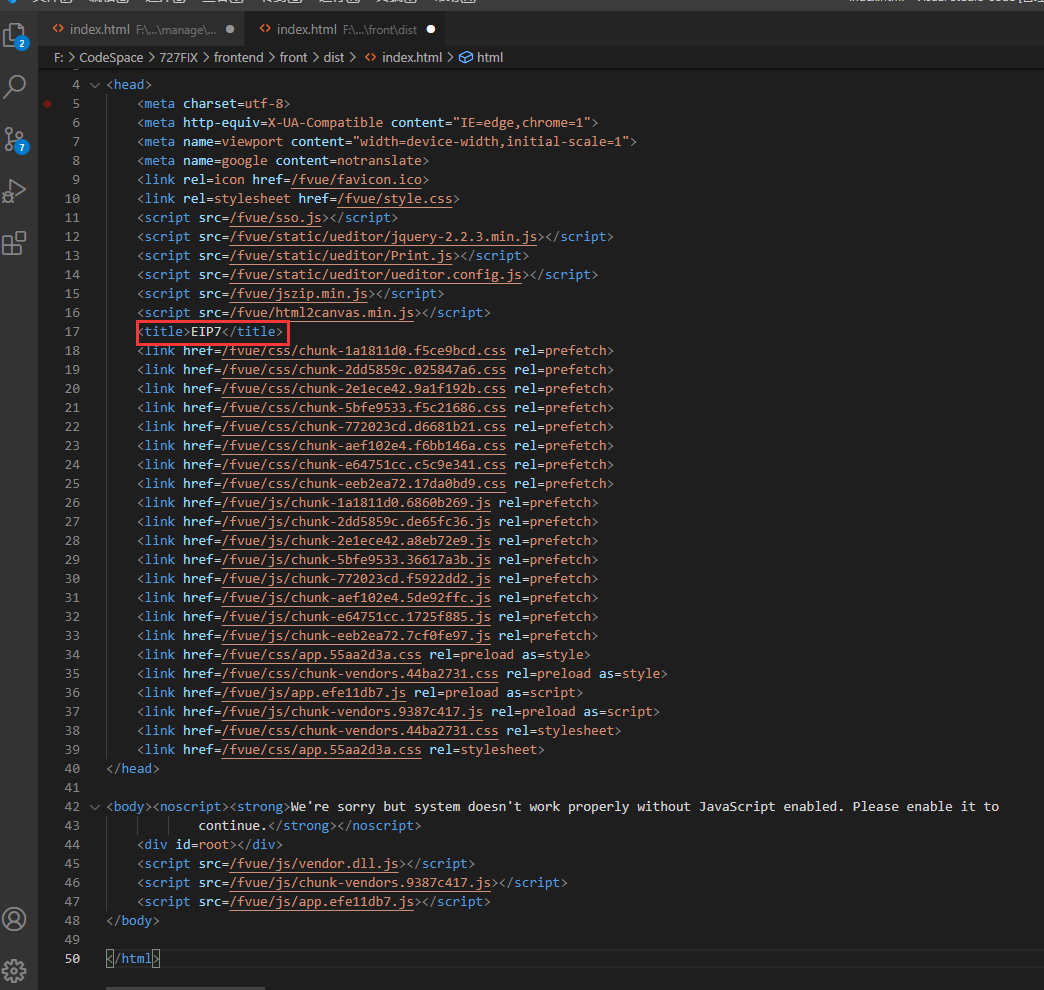The height and width of the screenshot is (990, 1044).
Task: Open the Explorer view in activity bar
Action: click(x=16, y=36)
